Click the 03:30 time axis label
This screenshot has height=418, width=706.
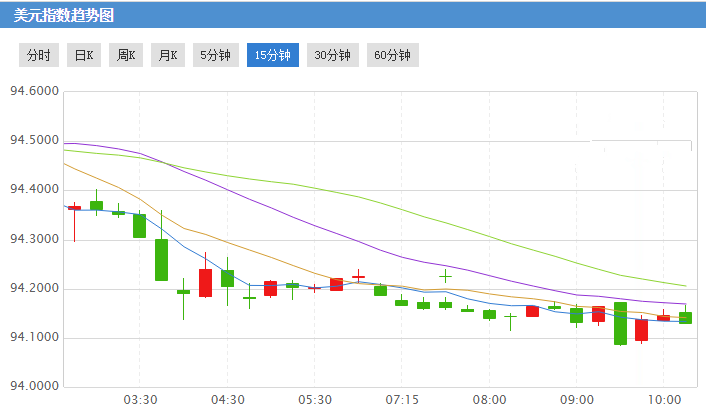point(140,400)
